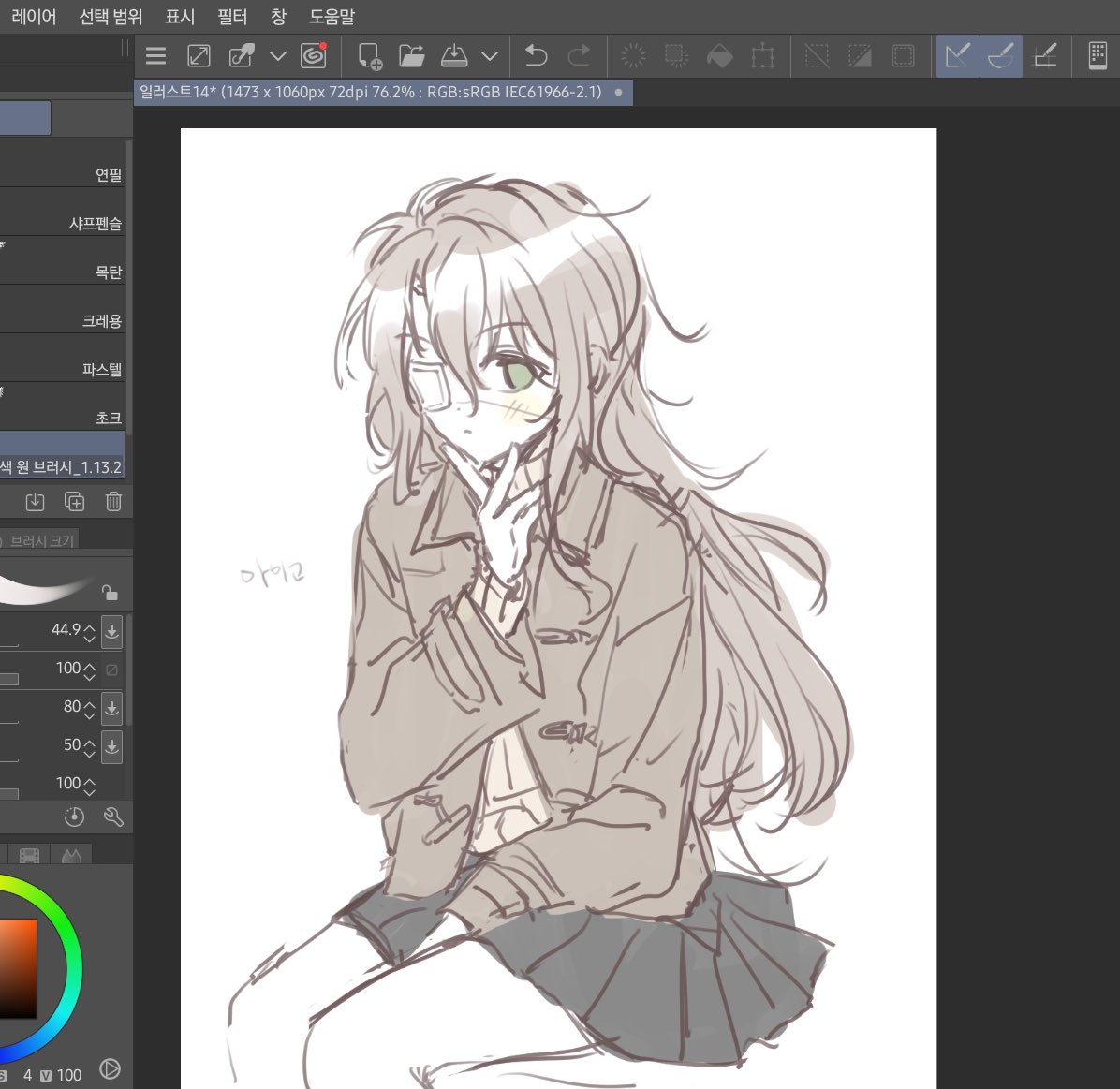Expand the save options dropdown arrow
This screenshot has height=1089, width=1120.
[489, 55]
